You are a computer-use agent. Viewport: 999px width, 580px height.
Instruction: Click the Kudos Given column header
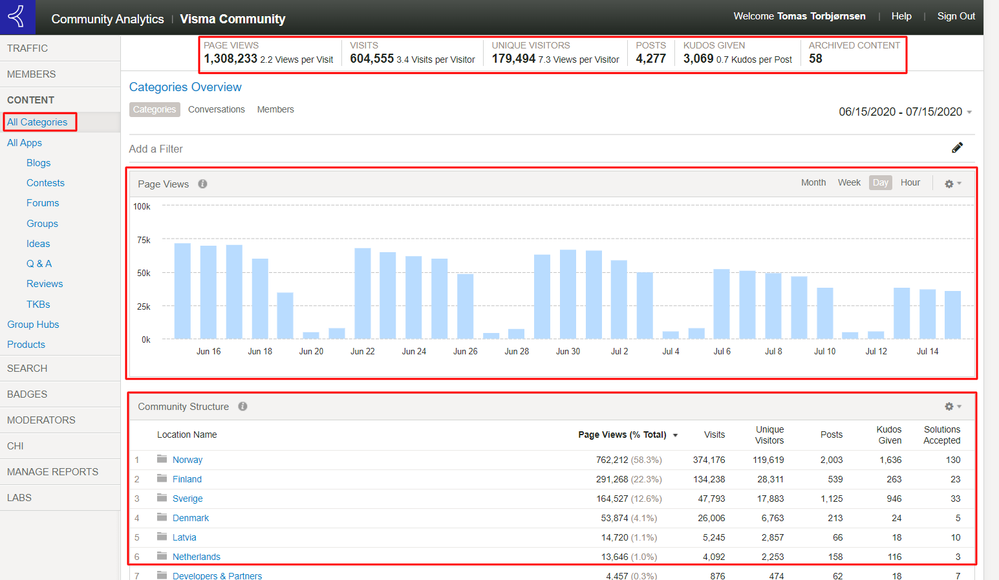pyautogui.click(x=889, y=435)
